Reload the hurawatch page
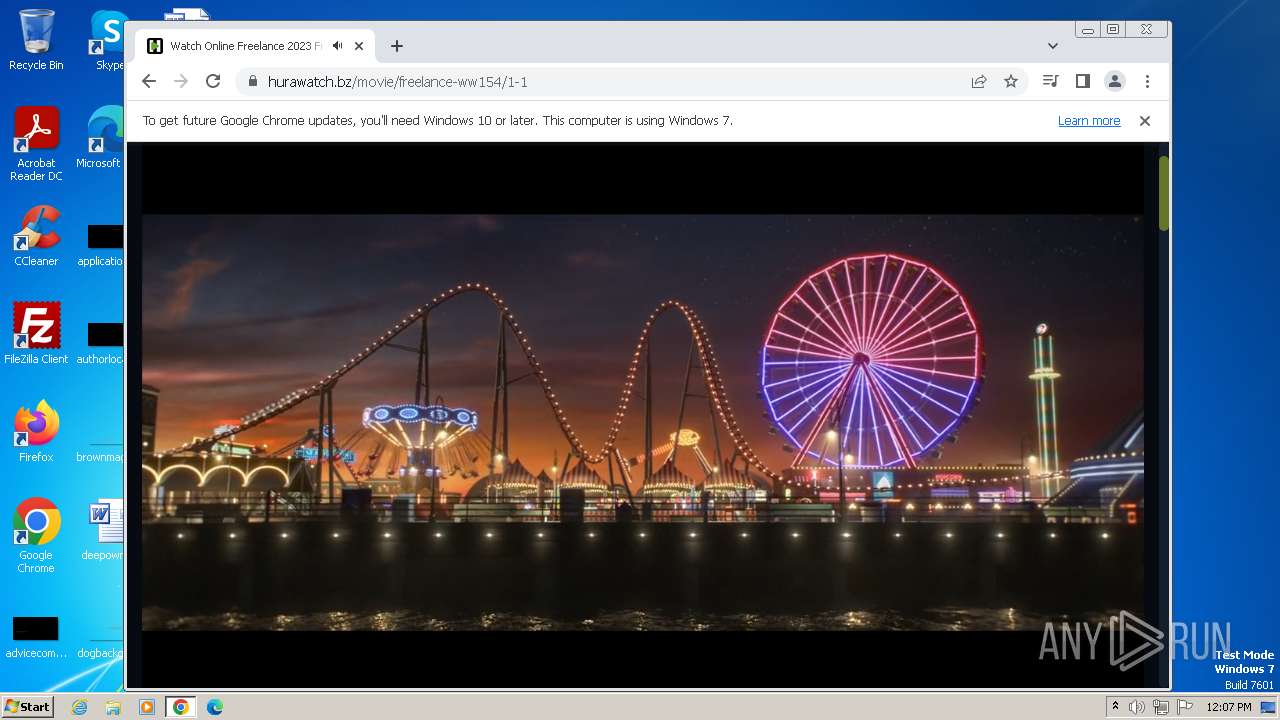Image resolution: width=1280 pixels, height=720 pixels. click(213, 82)
